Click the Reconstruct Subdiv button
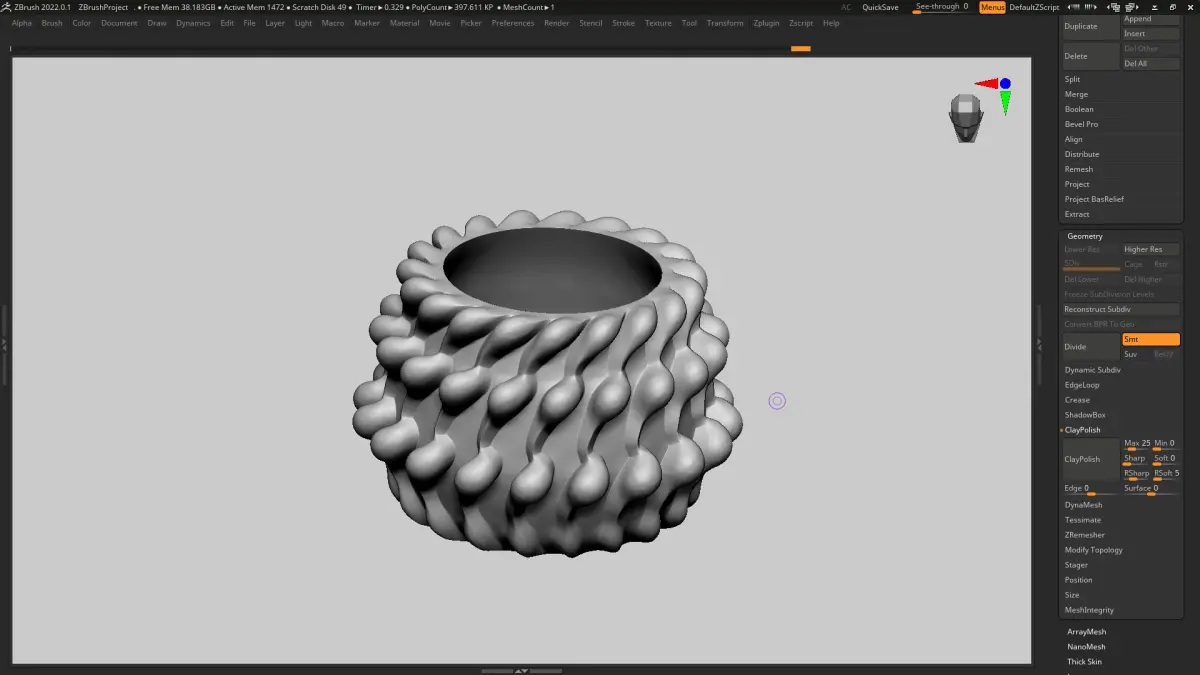 (1121, 309)
